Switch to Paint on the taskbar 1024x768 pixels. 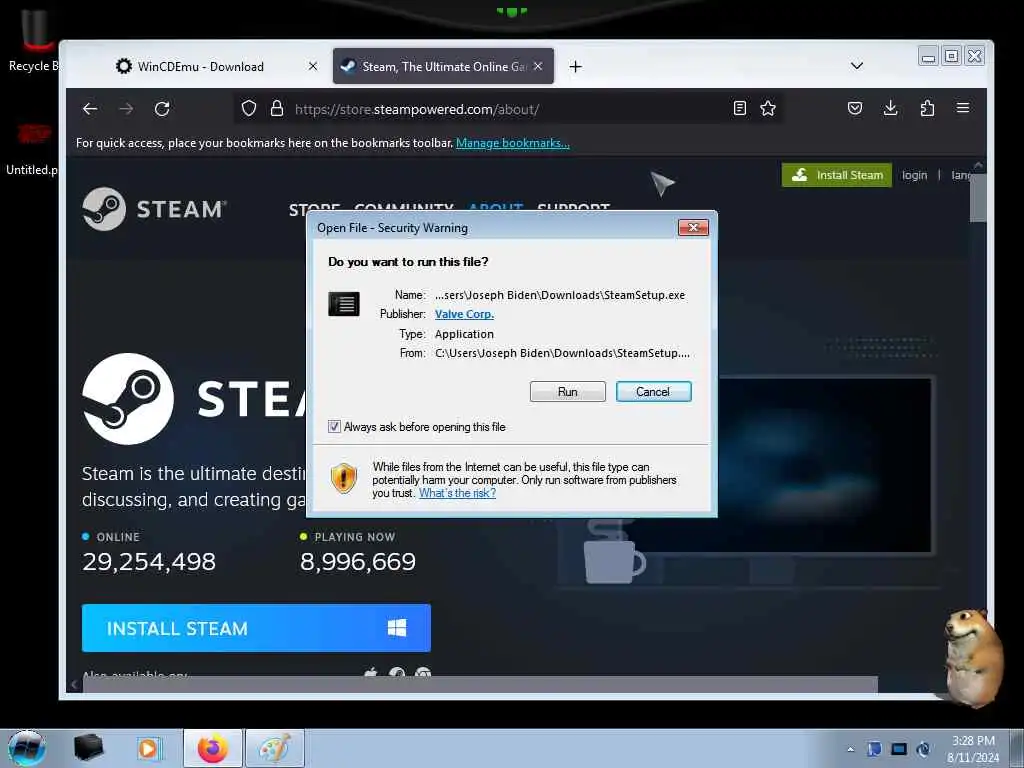275,748
